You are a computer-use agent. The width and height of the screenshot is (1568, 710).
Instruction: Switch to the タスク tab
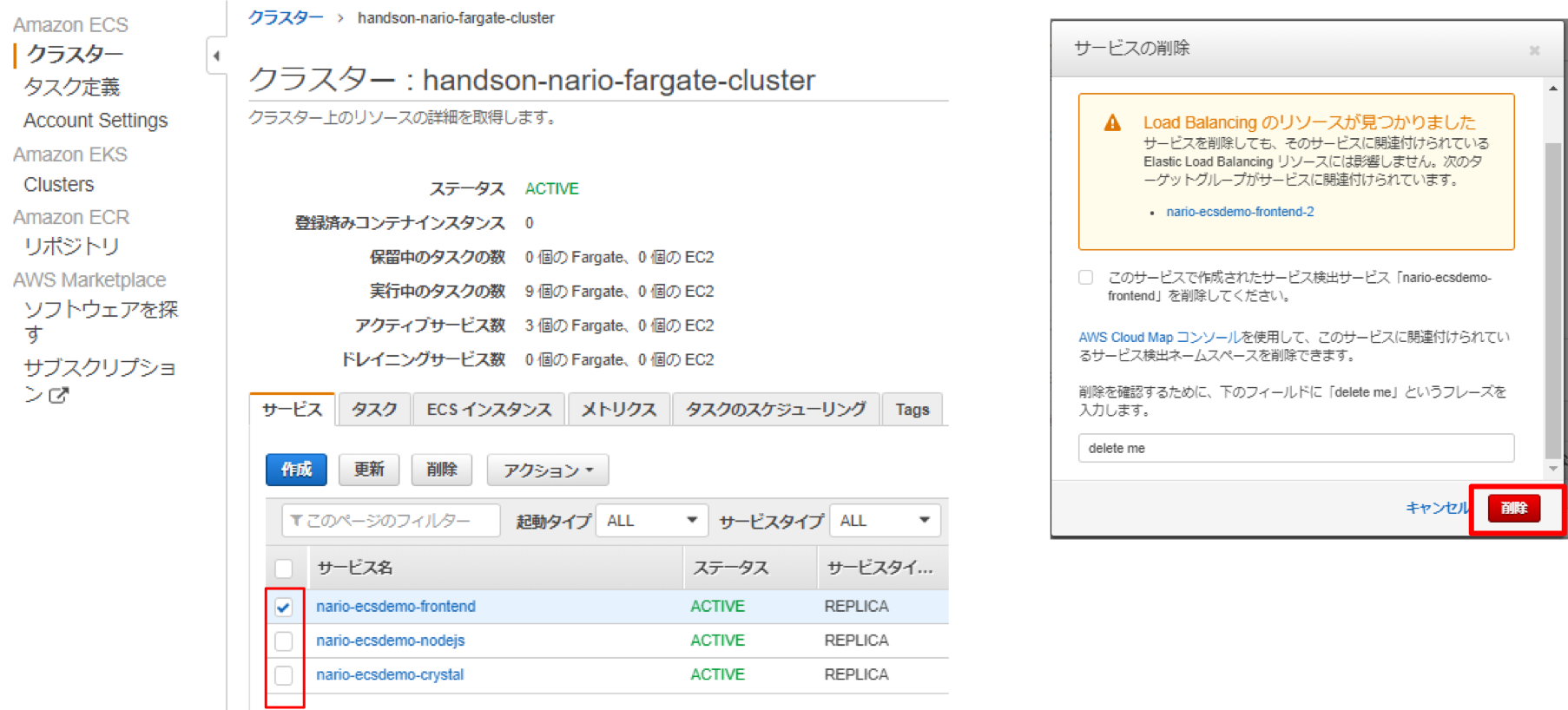click(374, 409)
